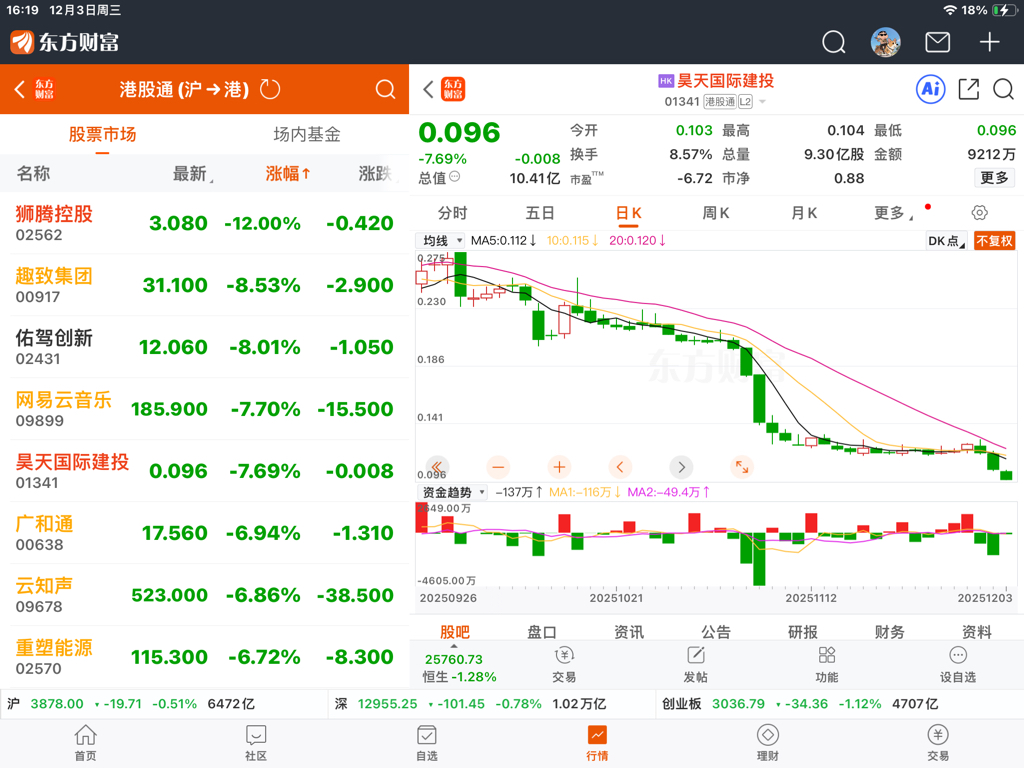Toggle DK点 indicator
Viewport: 1024px width, 768px height.
[946, 241]
